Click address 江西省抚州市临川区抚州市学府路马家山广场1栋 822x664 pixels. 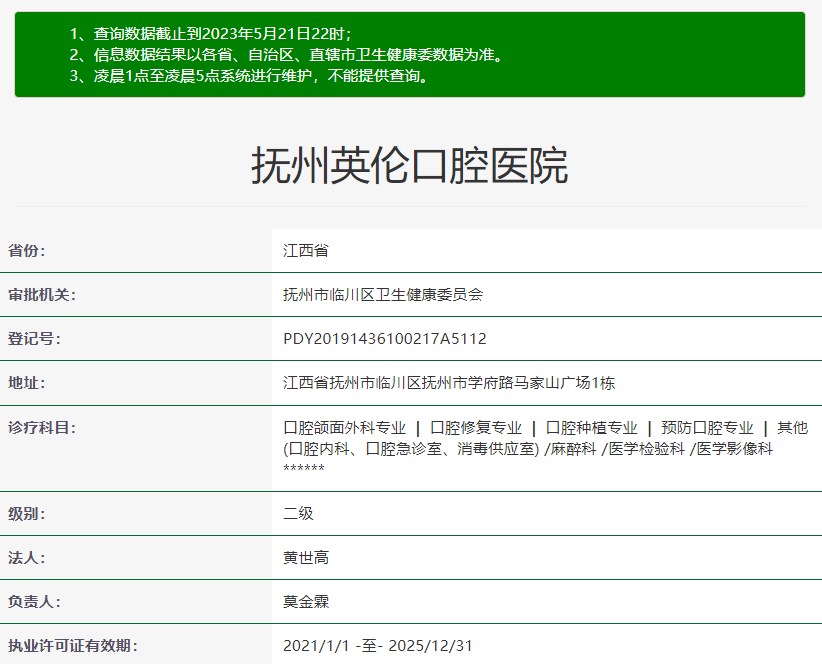point(449,383)
